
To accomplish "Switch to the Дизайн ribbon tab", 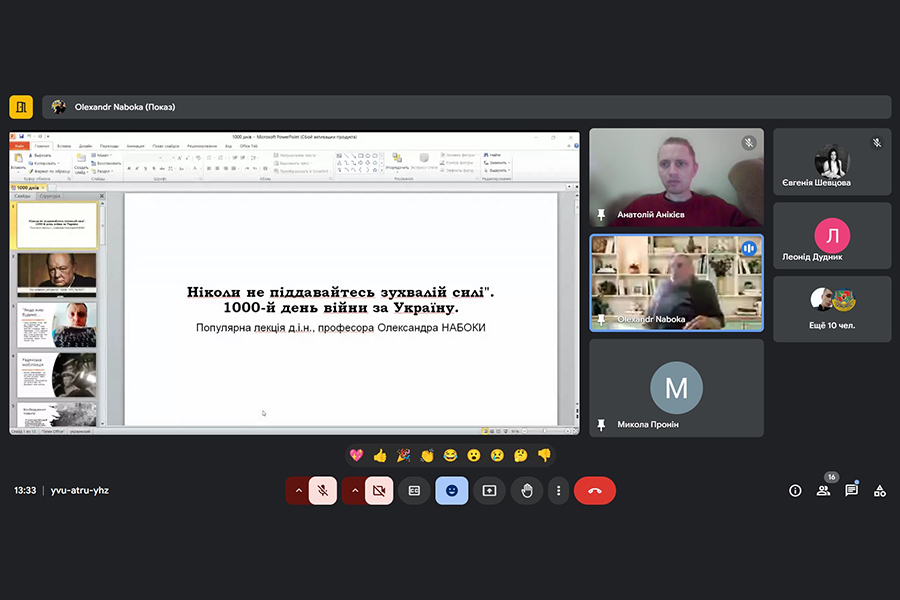I will tap(86, 146).
